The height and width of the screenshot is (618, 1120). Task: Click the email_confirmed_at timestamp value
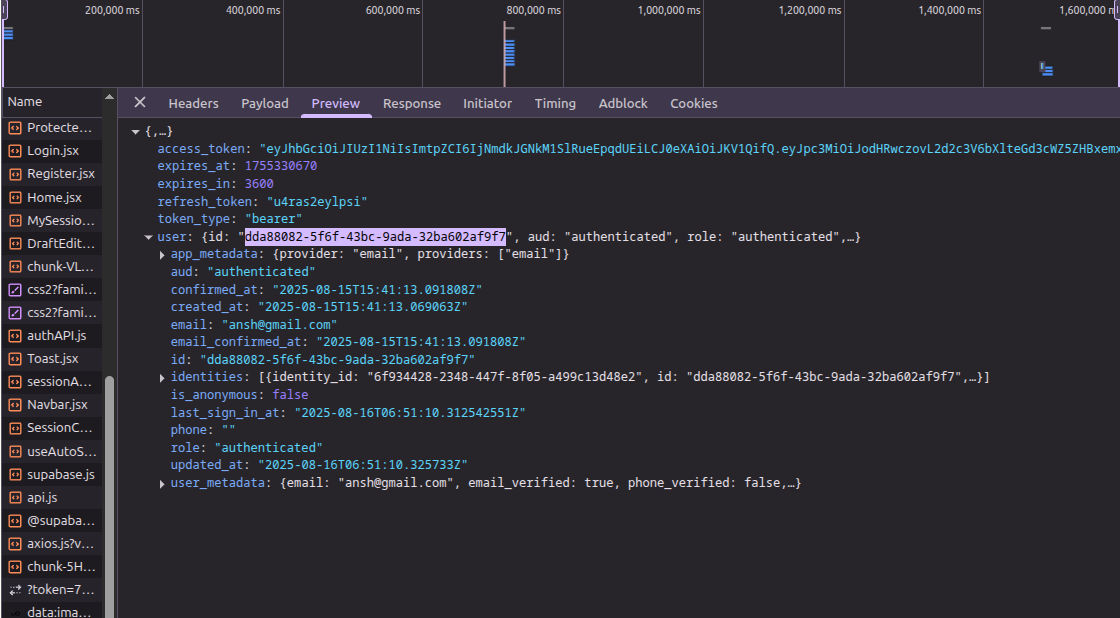[x=421, y=342]
